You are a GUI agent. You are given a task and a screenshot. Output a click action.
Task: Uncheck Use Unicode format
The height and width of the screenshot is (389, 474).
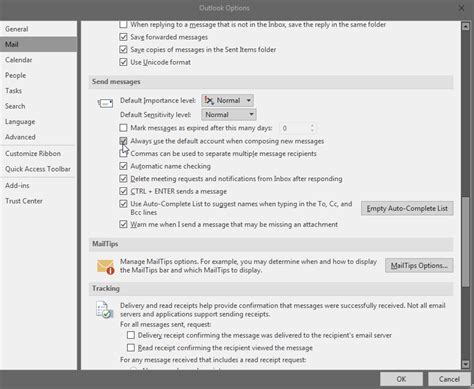[x=123, y=62]
